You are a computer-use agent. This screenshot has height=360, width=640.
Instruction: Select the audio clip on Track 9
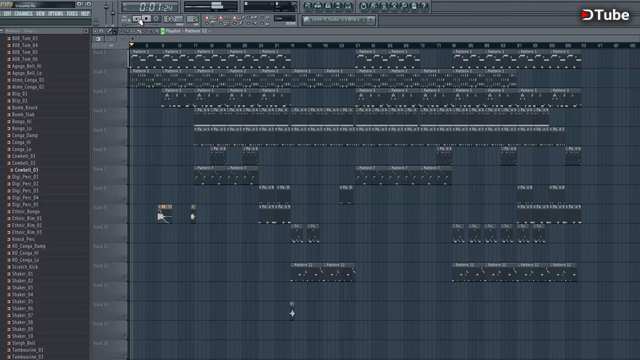pyautogui.click(x=165, y=214)
